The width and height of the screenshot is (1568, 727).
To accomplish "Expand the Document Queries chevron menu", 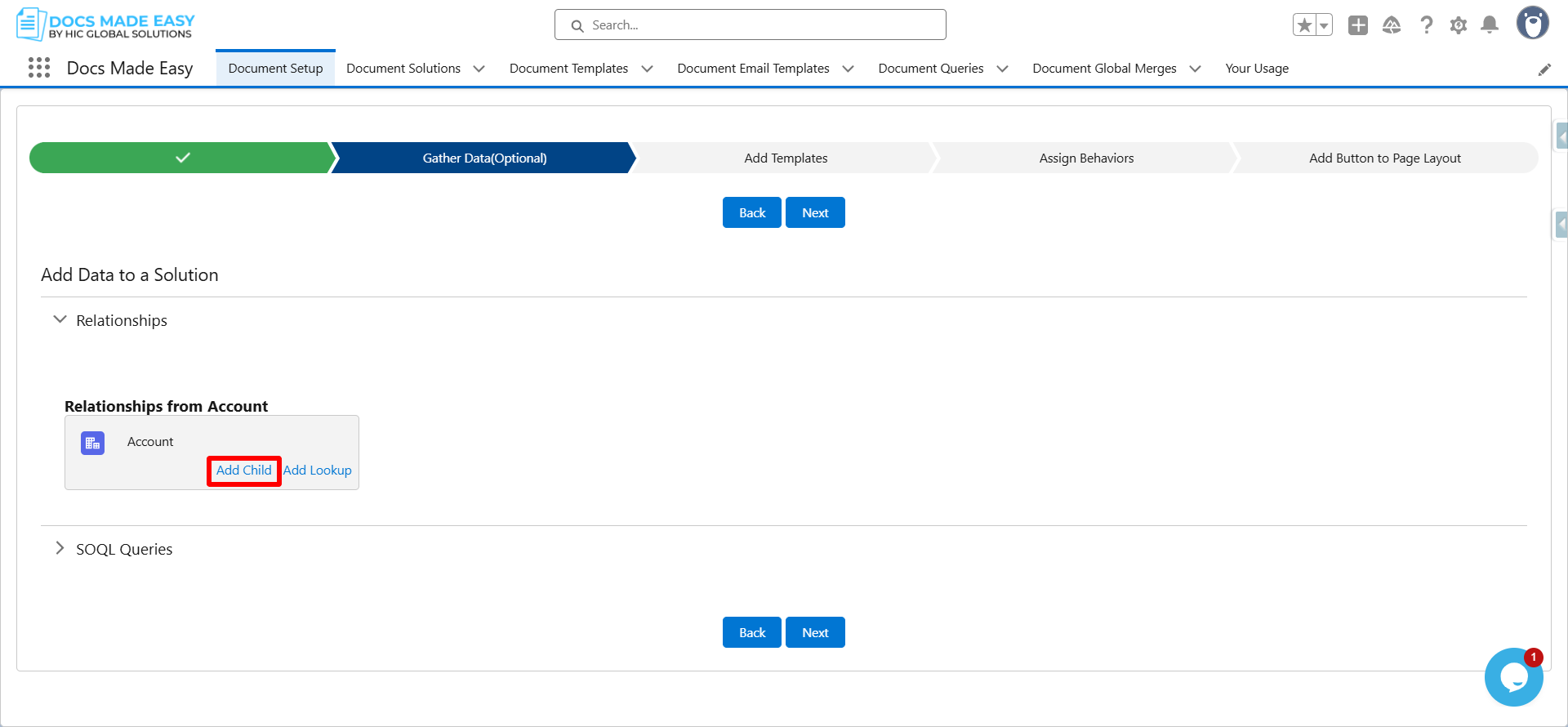I will tap(1003, 69).
